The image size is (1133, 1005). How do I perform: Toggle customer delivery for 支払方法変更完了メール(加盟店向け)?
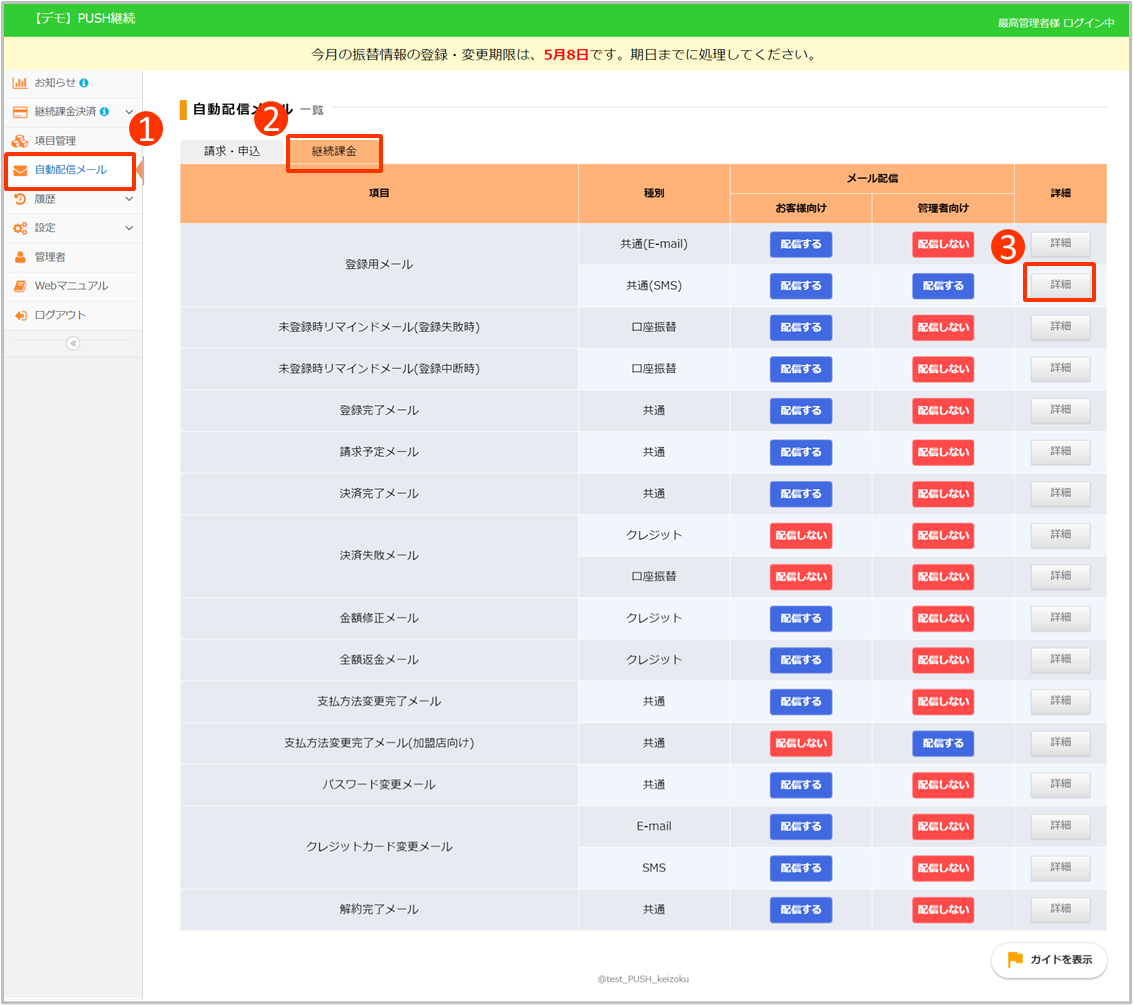click(x=800, y=743)
